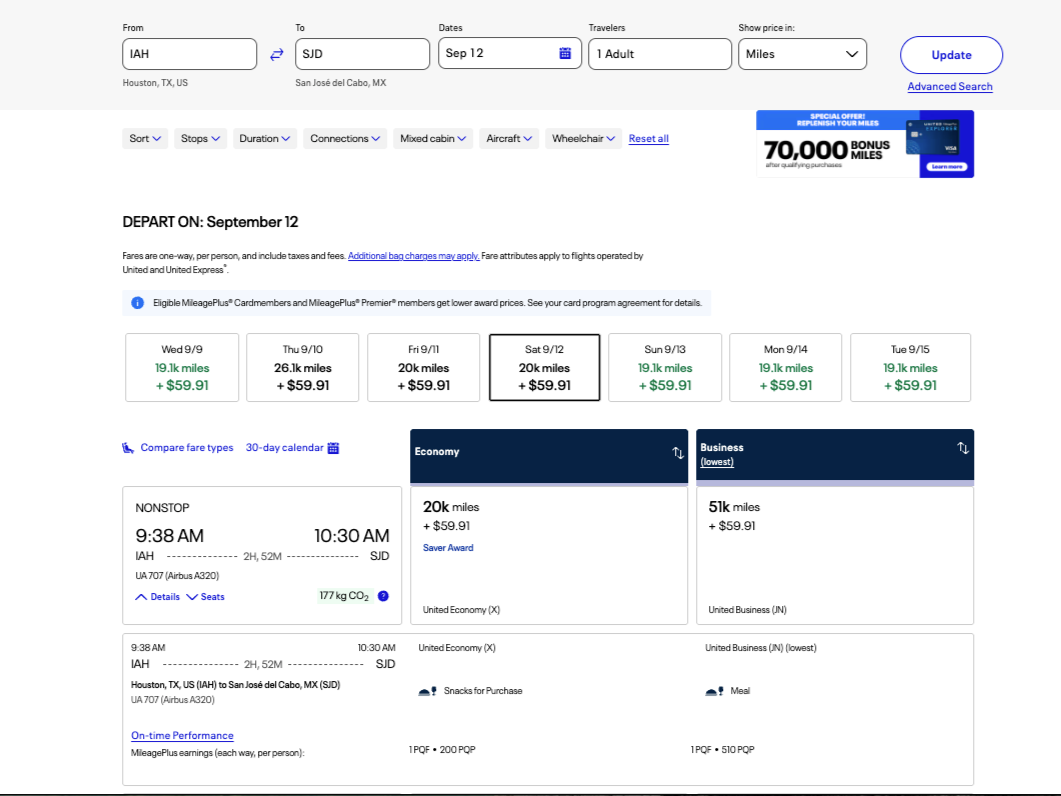Viewport: 1061px width, 796px height.
Task: Open the Aircraft filter dropdown
Action: click(509, 139)
